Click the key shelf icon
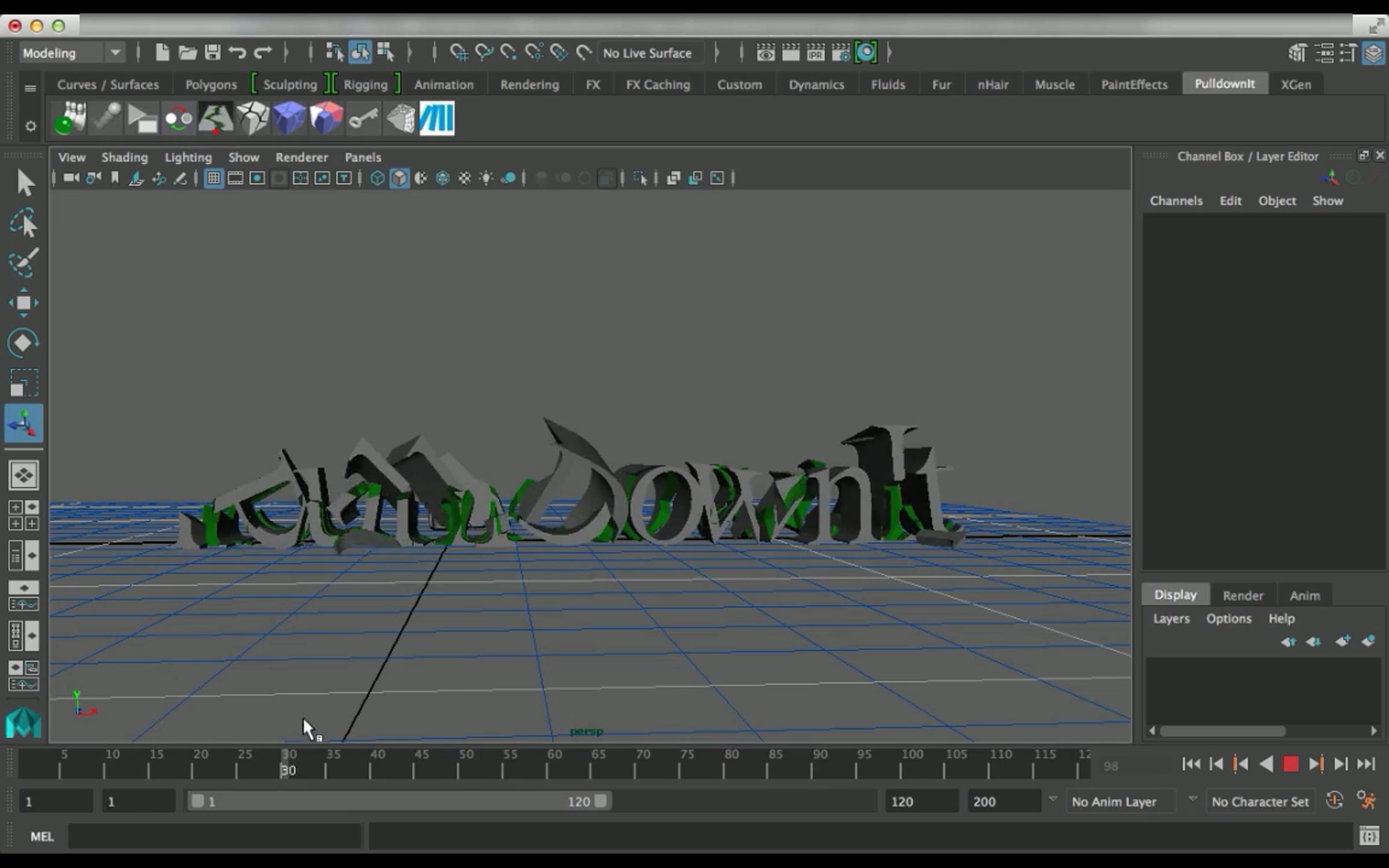 coord(363,118)
